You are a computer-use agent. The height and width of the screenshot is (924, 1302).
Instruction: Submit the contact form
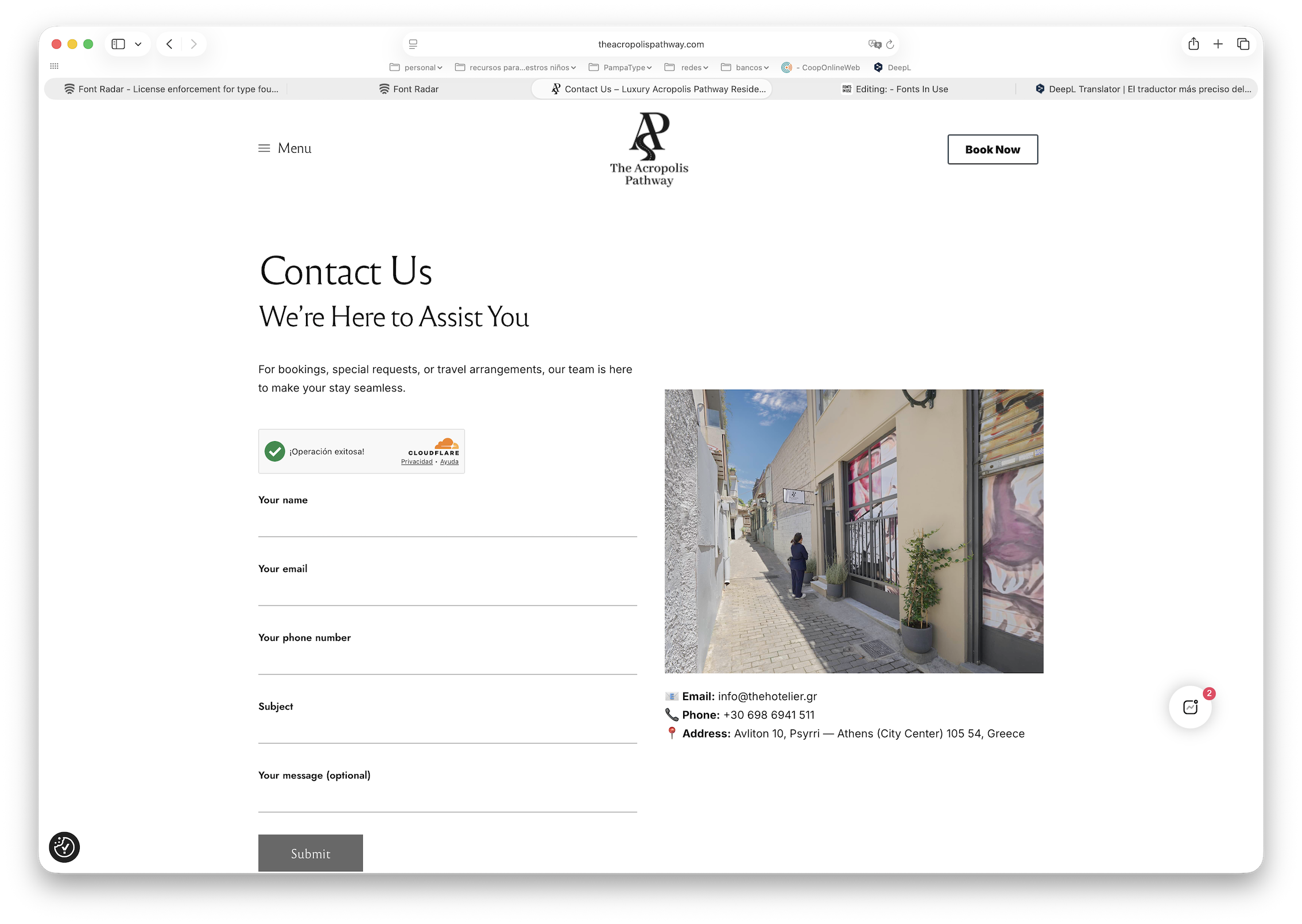pyautogui.click(x=311, y=853)
